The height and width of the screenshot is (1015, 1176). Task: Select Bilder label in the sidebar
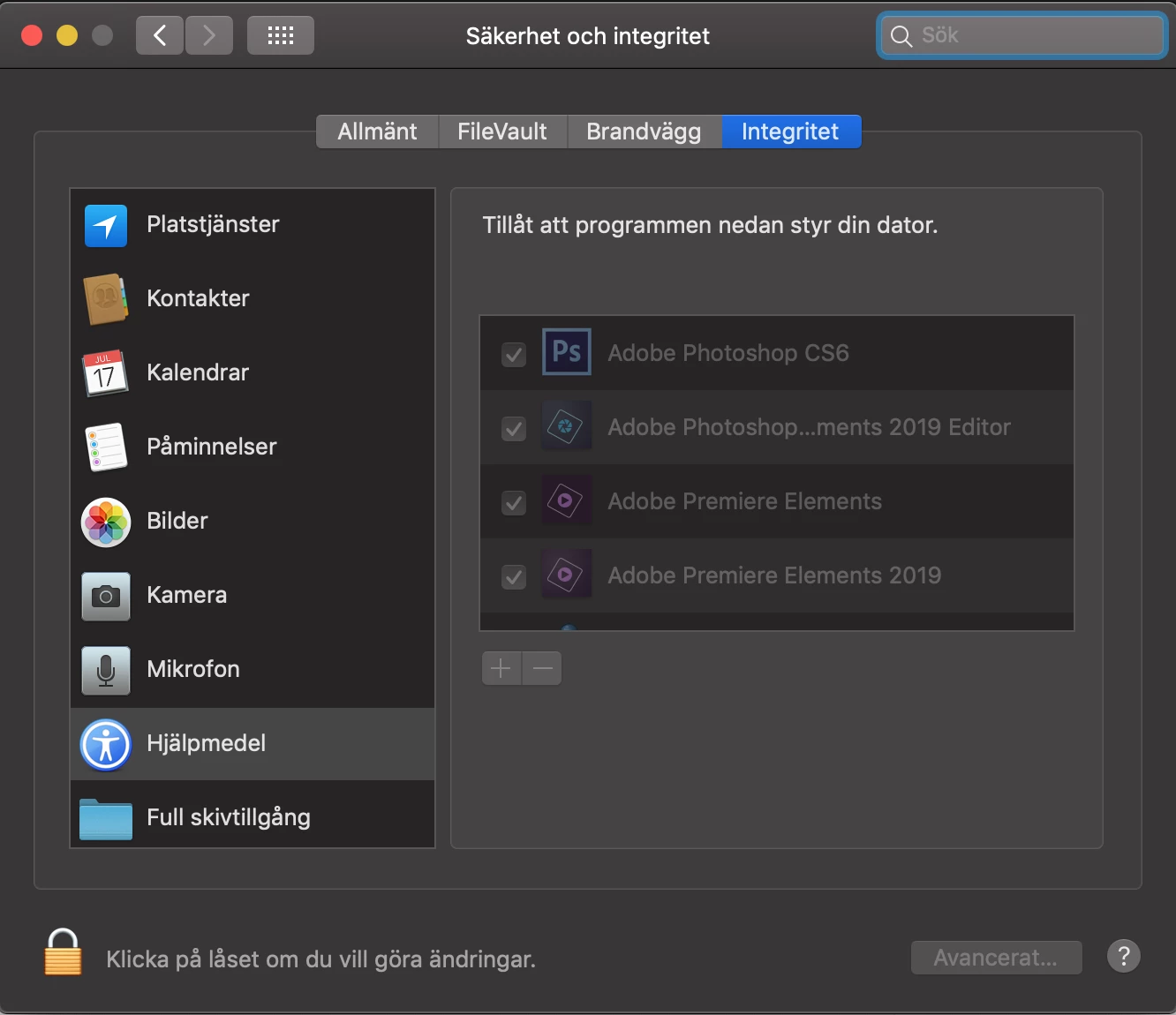click(177, 521)
